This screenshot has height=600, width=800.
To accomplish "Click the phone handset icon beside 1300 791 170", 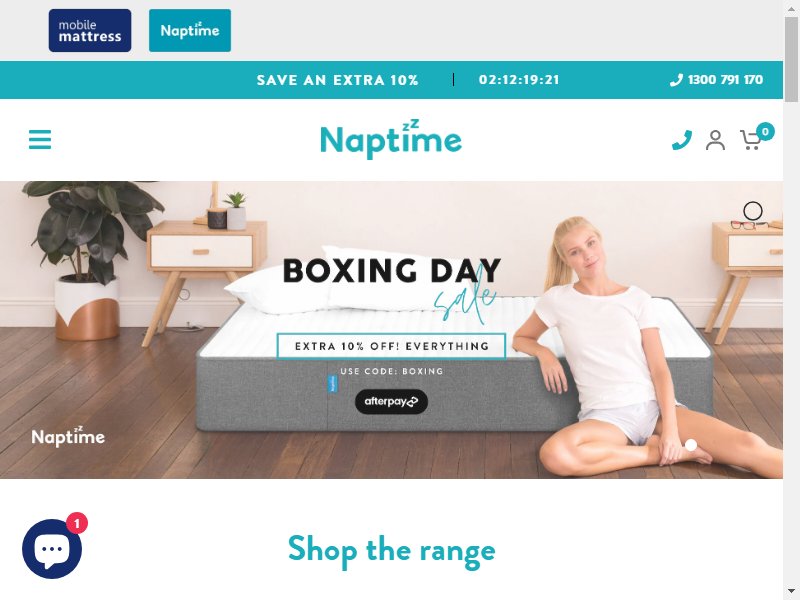I will (676, 80).
